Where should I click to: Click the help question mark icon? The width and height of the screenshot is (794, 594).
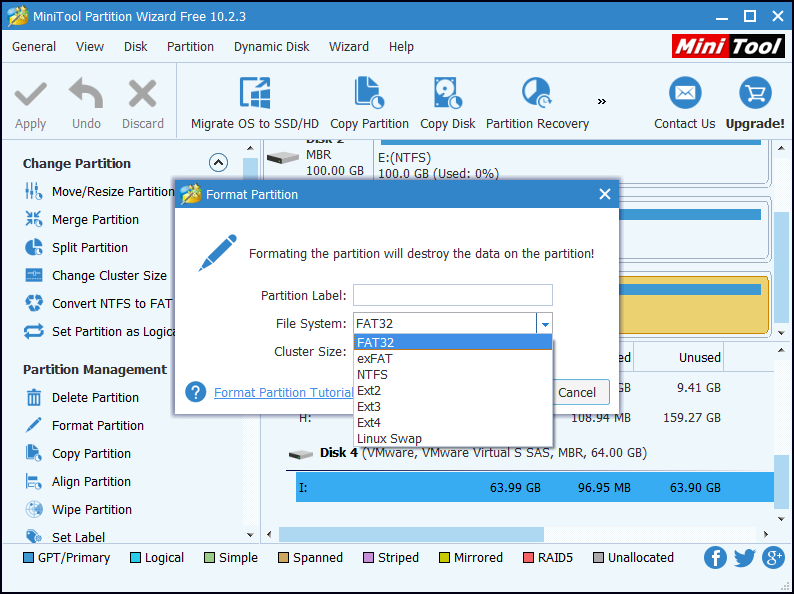click(195, 392)
